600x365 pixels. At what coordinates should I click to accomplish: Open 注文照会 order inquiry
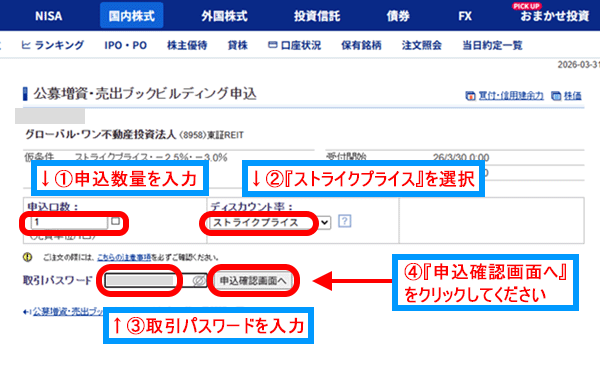[x=422, y=45]
